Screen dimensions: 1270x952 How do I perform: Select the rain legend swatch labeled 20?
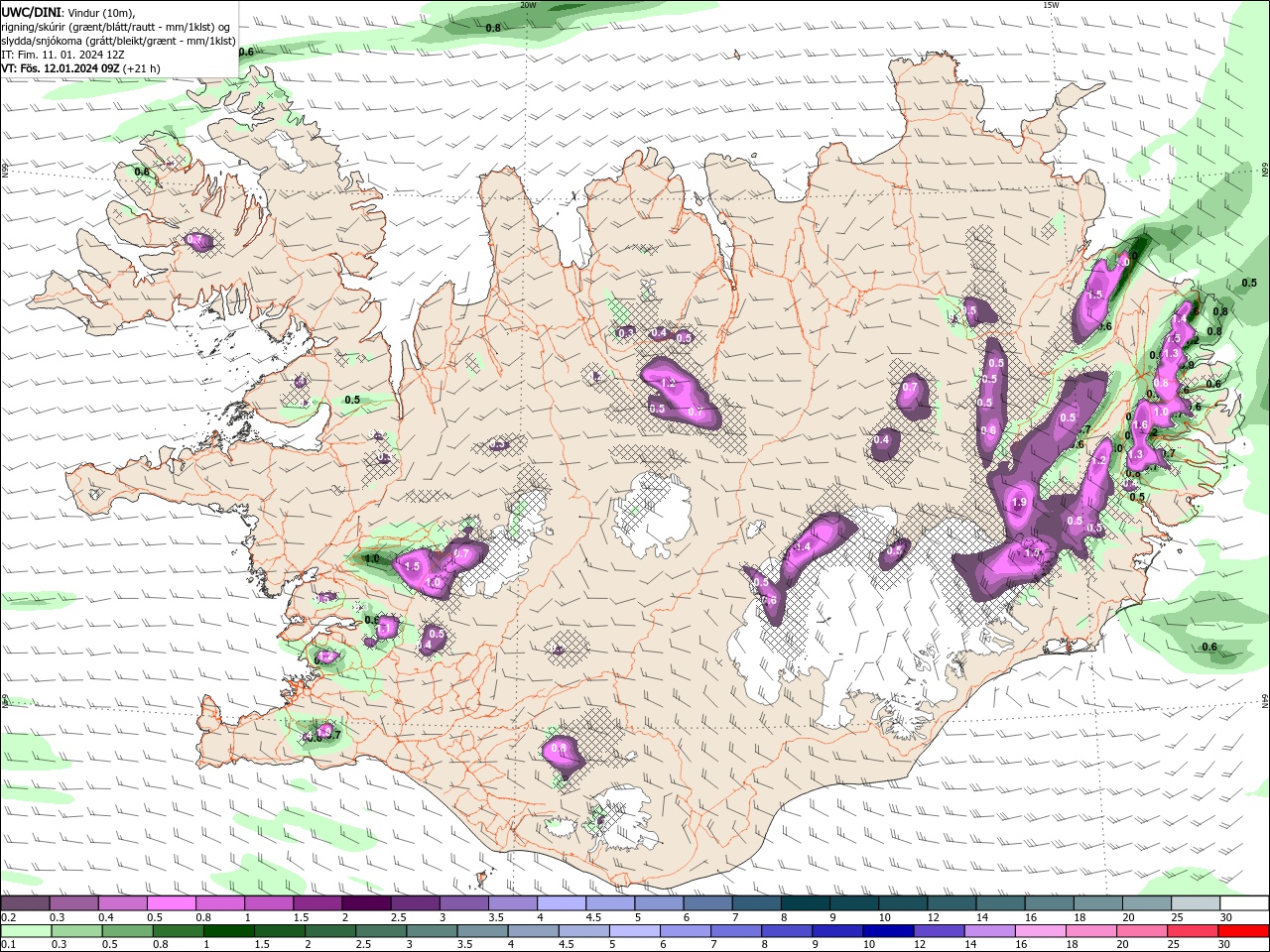[1141, 931]
